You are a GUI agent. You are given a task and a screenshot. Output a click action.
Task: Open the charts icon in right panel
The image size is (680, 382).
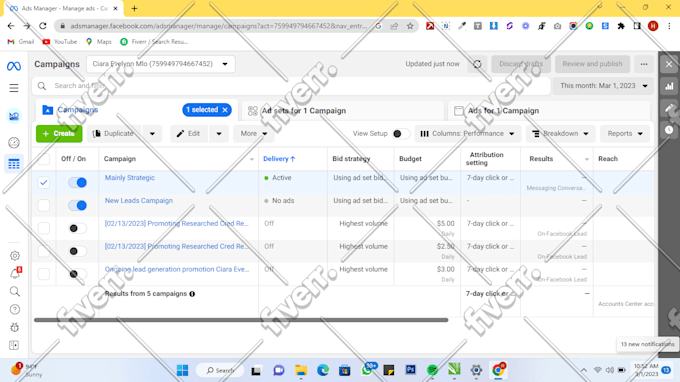click(x=669, y=86)
